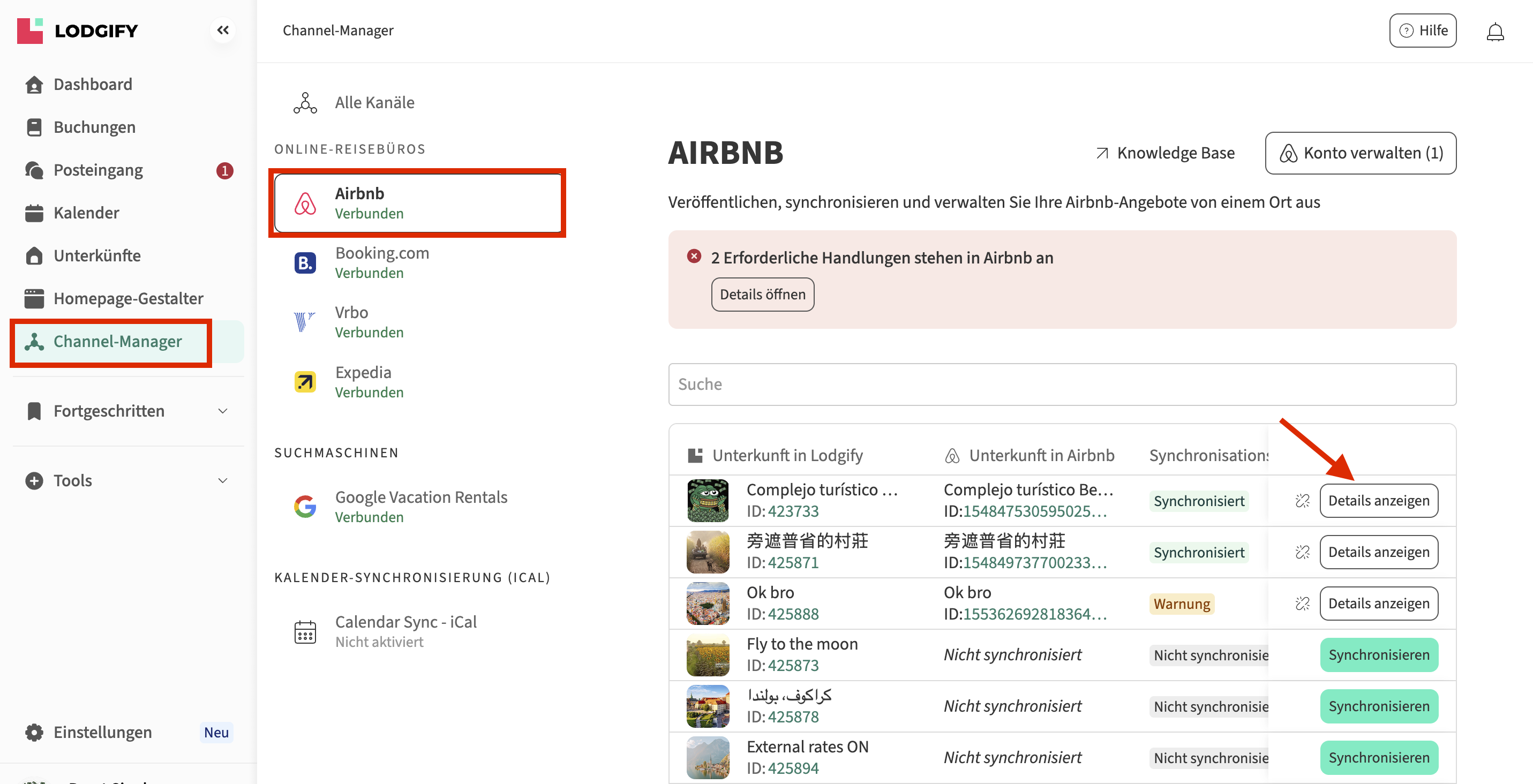Viewport: 1533px width, 784px height.
Task: Click into the Suche search field
Action: click(1062, 385)
